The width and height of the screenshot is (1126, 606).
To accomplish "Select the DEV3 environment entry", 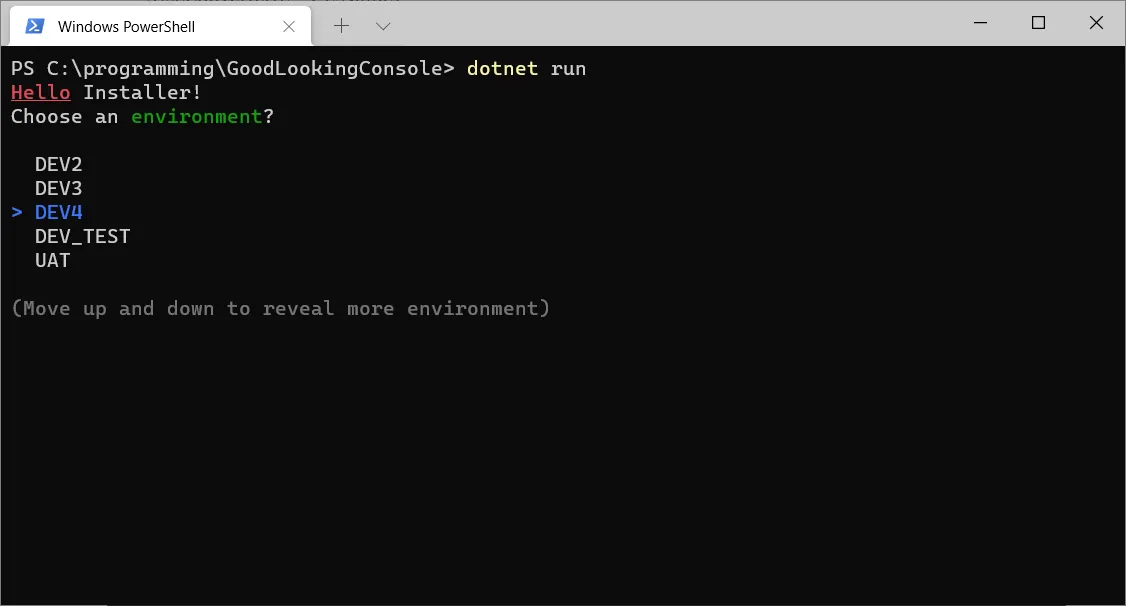I will pos(58,188).
